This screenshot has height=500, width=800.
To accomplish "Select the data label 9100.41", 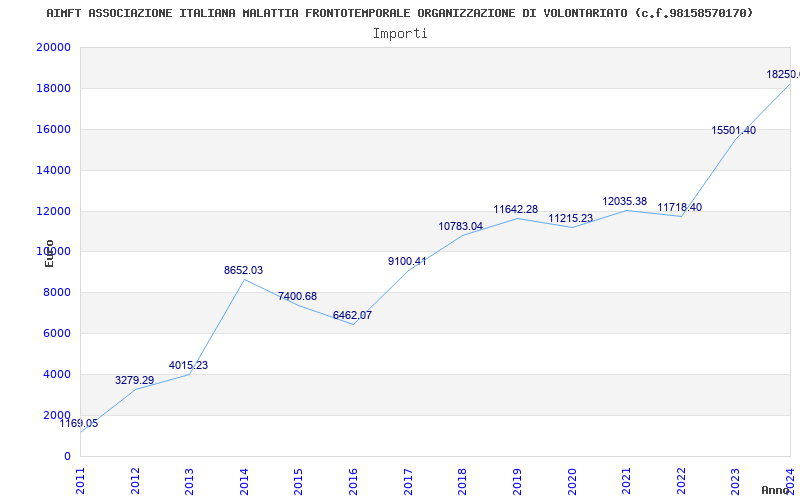I will pos(407,261).
